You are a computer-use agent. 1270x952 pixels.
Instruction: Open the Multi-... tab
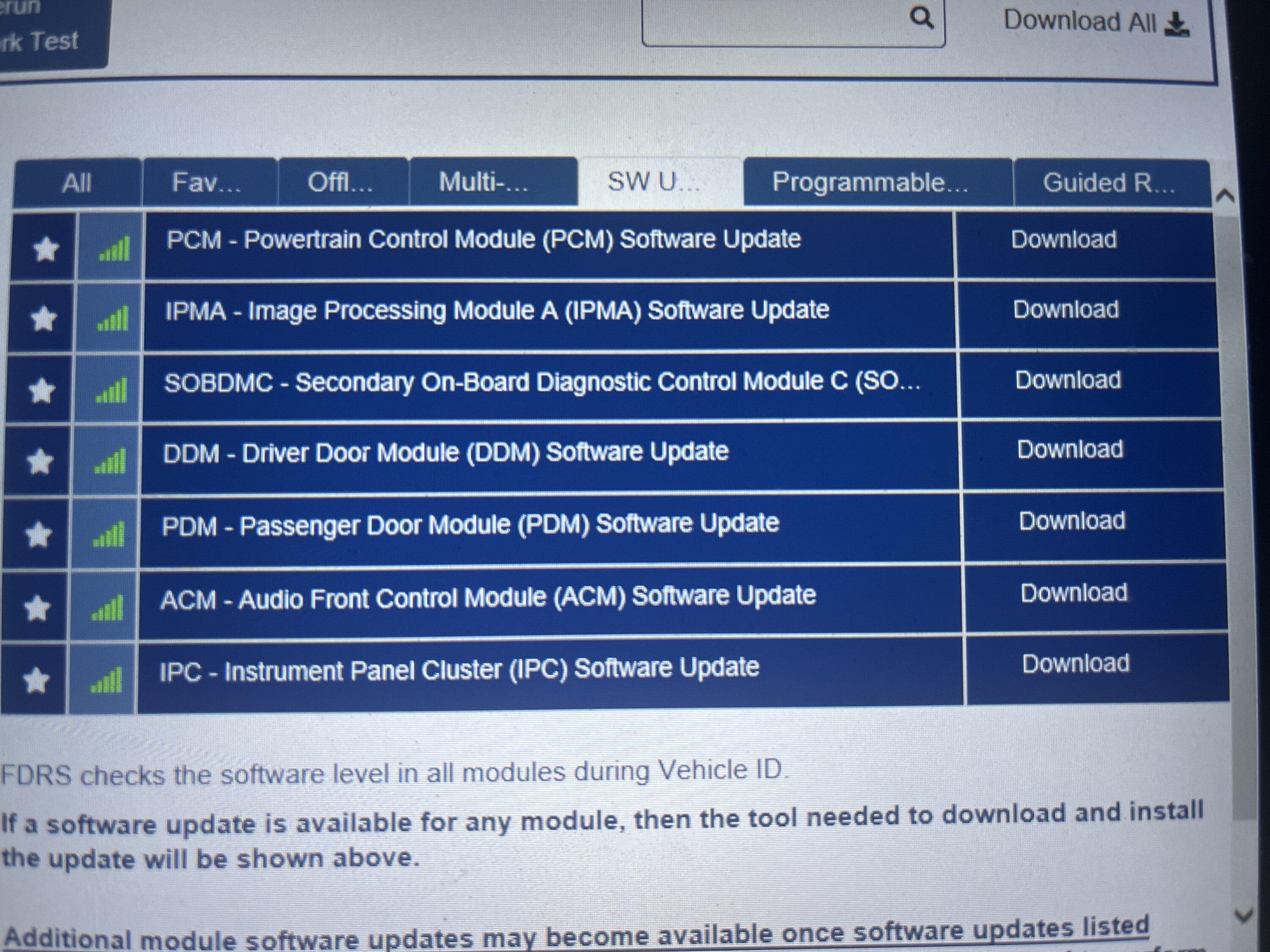point(493,182)
